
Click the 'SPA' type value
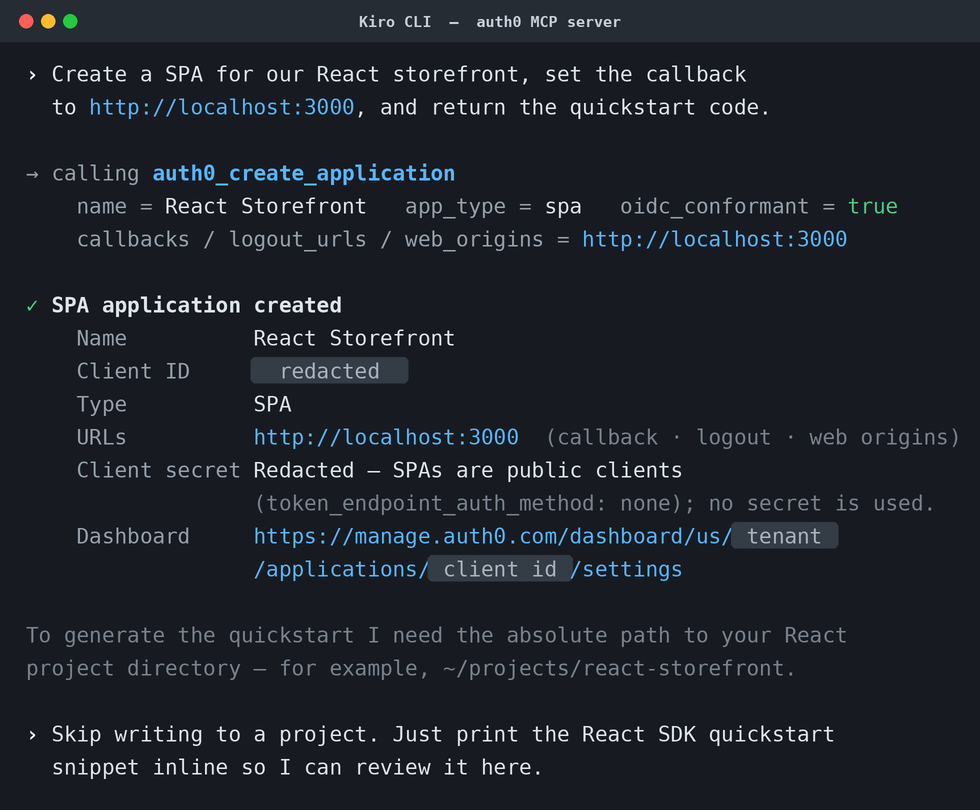click(272, 404)
